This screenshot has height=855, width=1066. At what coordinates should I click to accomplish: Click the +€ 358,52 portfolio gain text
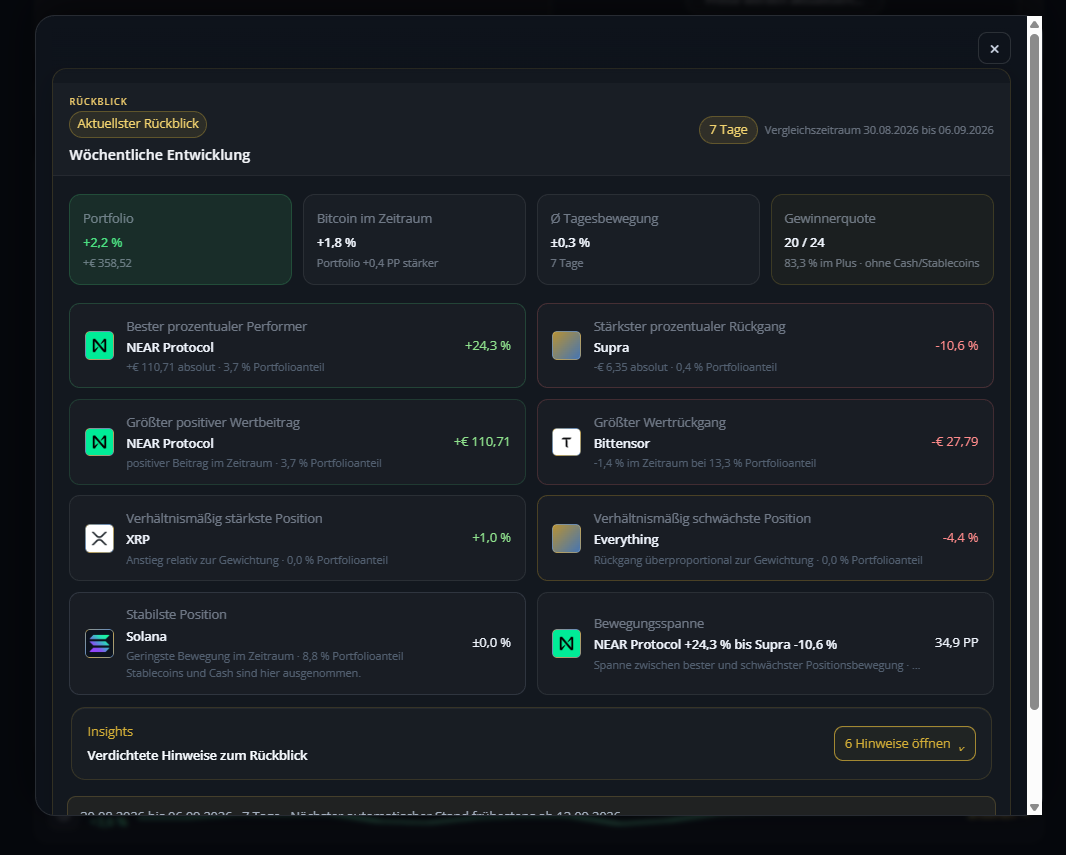pyautogui.click(x=107, y=263)
